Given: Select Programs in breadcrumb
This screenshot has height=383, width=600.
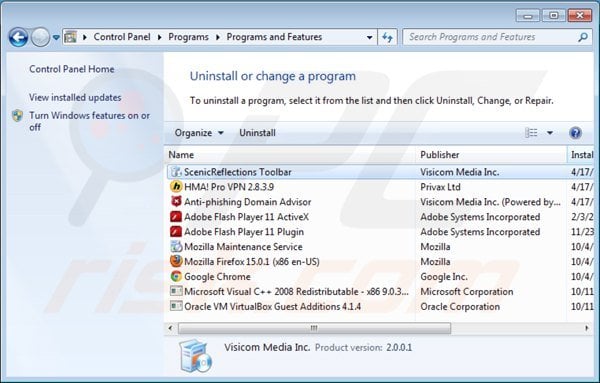Looking at the screenshot, I should coord(188,37).
